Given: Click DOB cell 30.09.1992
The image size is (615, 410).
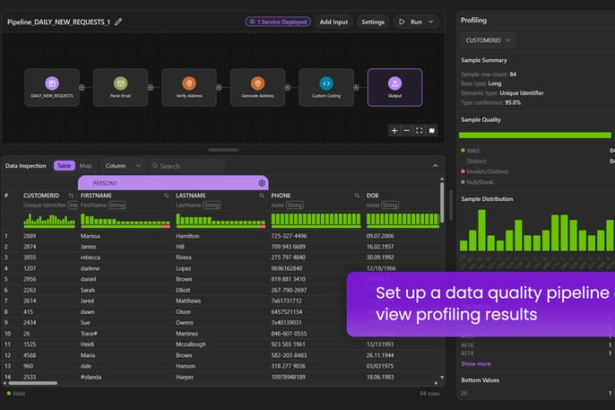Looking at the screenshot, I should [380, 257].
